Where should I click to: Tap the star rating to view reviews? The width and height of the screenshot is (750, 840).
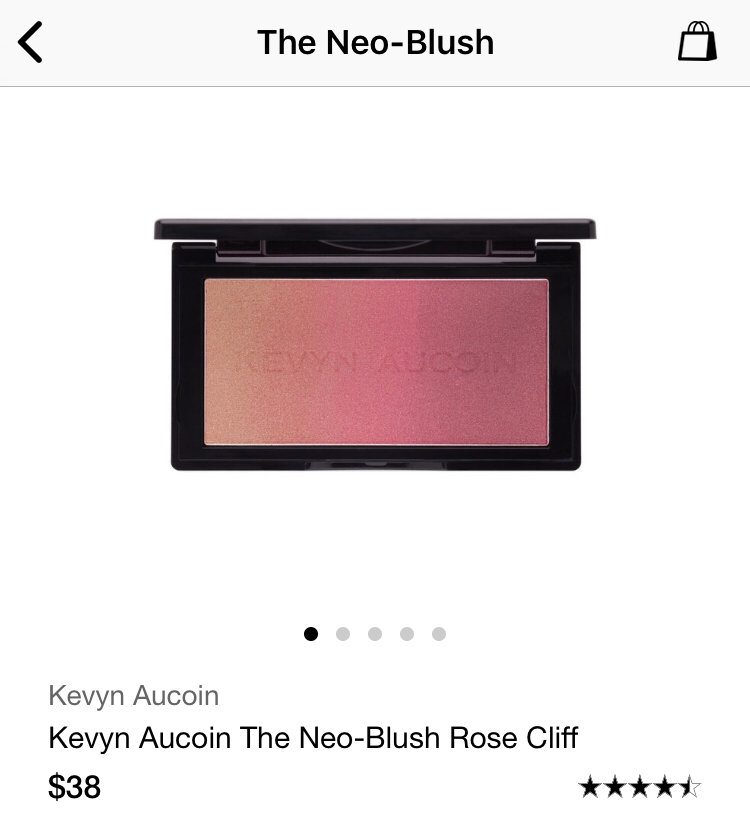click(x=640, y=788)
